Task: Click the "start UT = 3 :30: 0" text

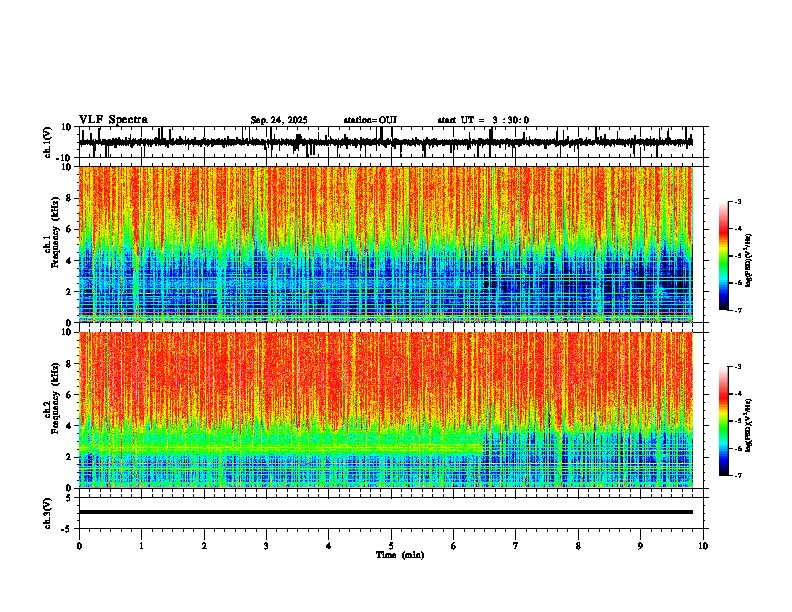Action: pos(483,120)
